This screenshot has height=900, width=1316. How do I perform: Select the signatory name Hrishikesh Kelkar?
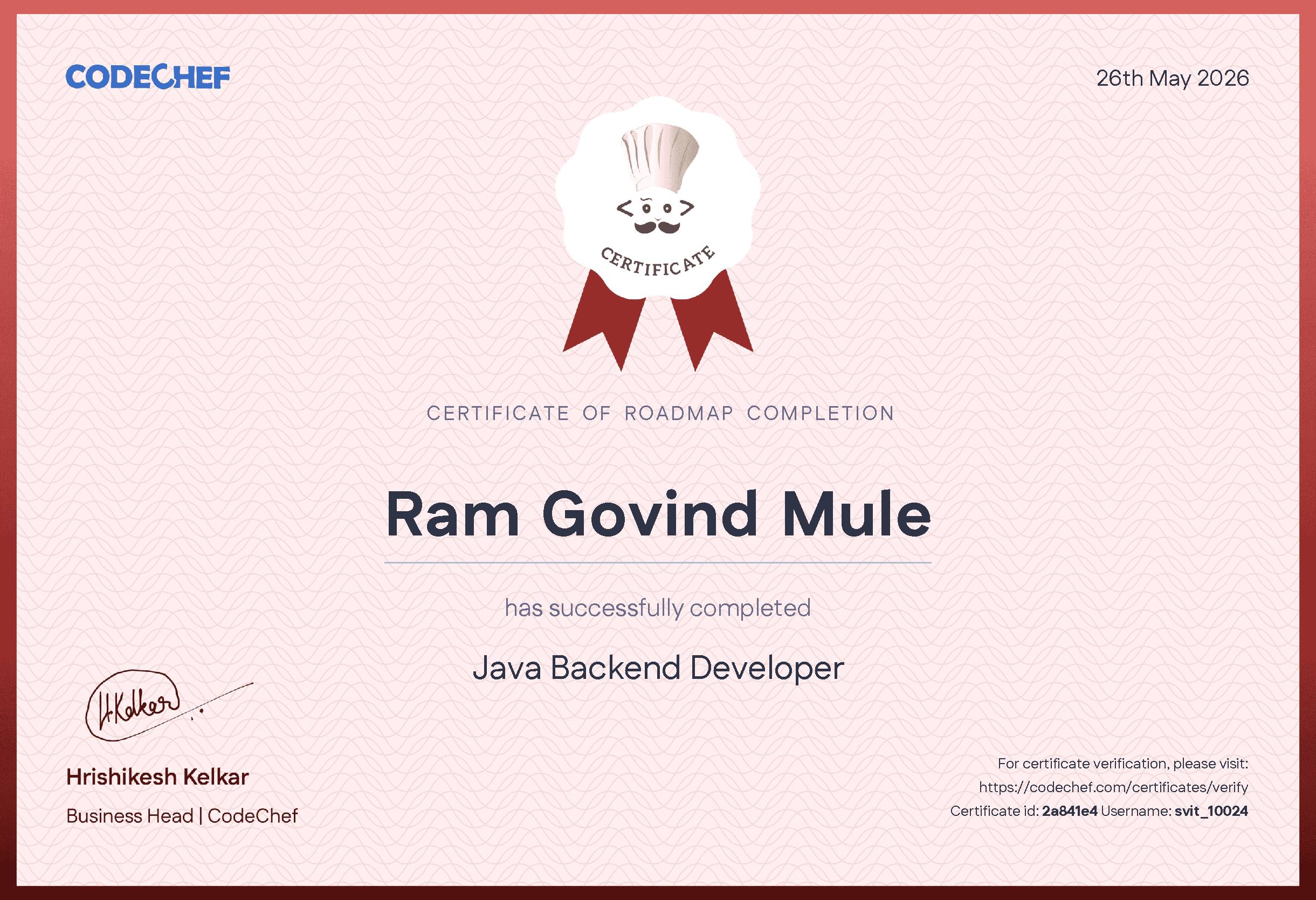pyautogui.click(x=157, y=777)
